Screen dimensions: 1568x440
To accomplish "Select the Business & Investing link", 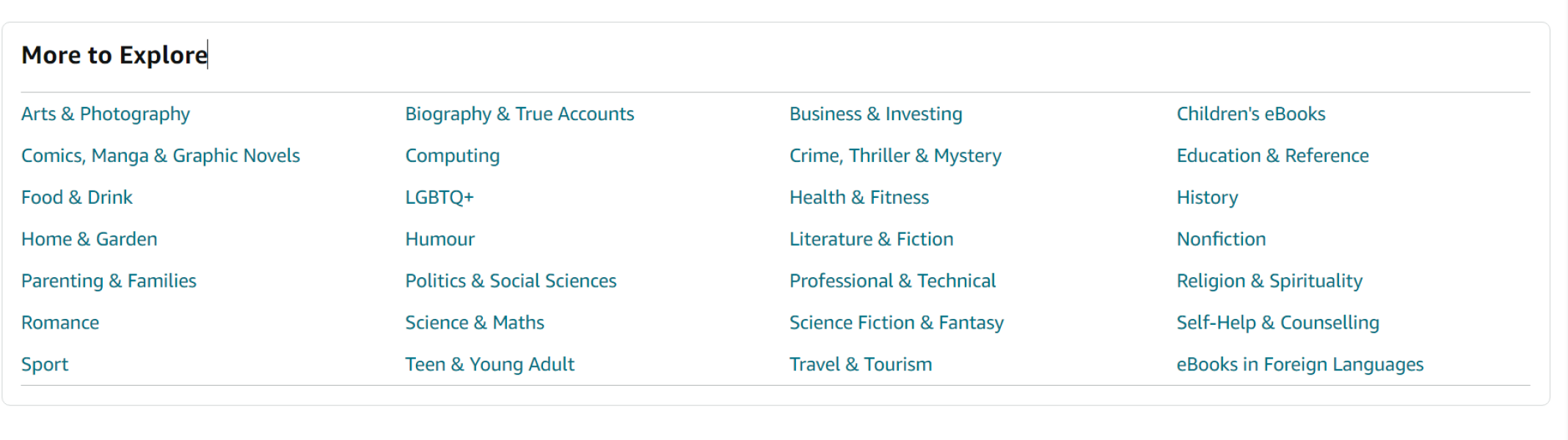I will (x=875, y=114).
